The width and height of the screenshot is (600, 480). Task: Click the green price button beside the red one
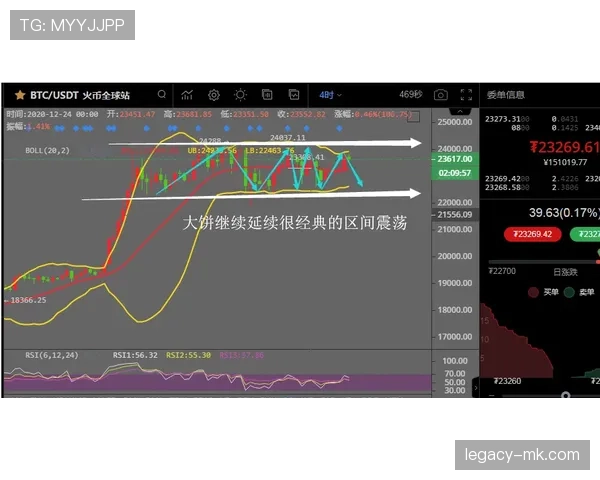(585, 234)
